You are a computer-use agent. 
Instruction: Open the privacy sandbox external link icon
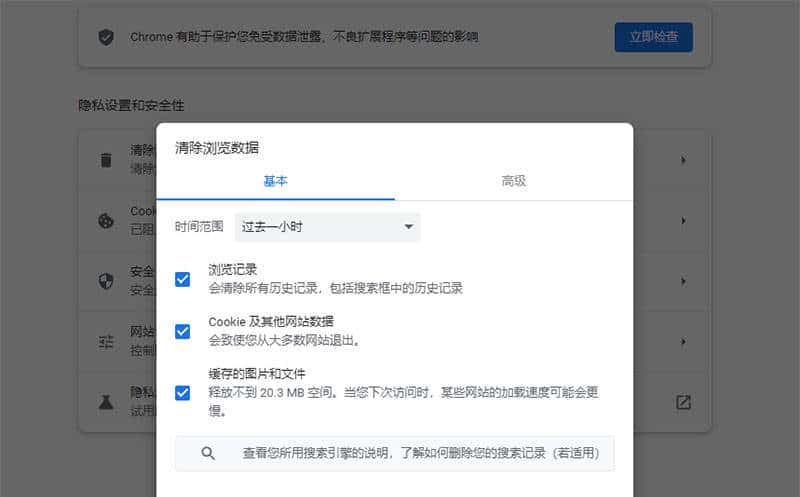click(x=683, y=402)
